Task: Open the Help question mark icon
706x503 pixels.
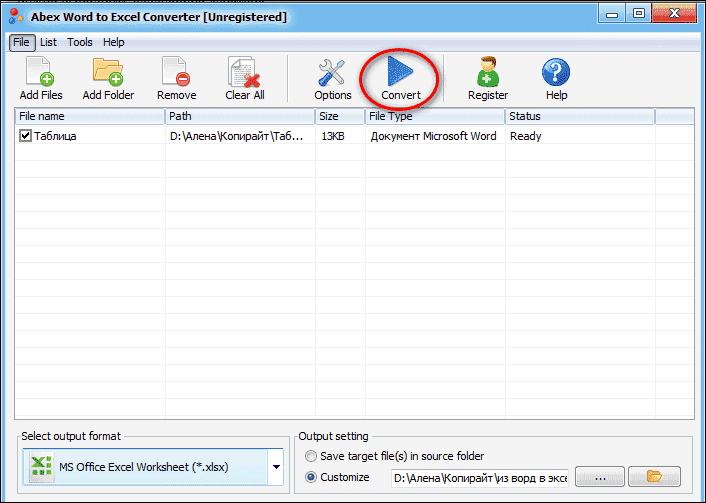Action: (556, 72)
